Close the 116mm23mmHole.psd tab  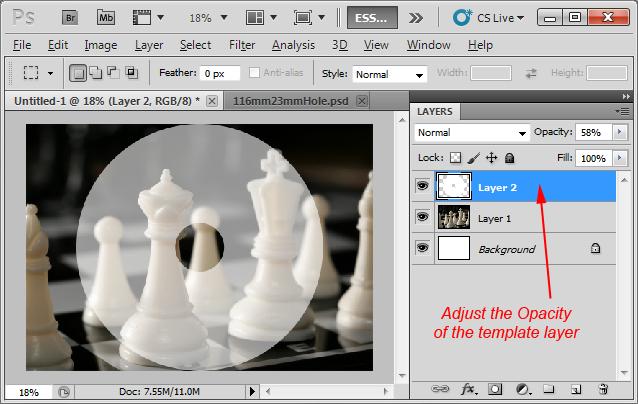coord(362,101)
